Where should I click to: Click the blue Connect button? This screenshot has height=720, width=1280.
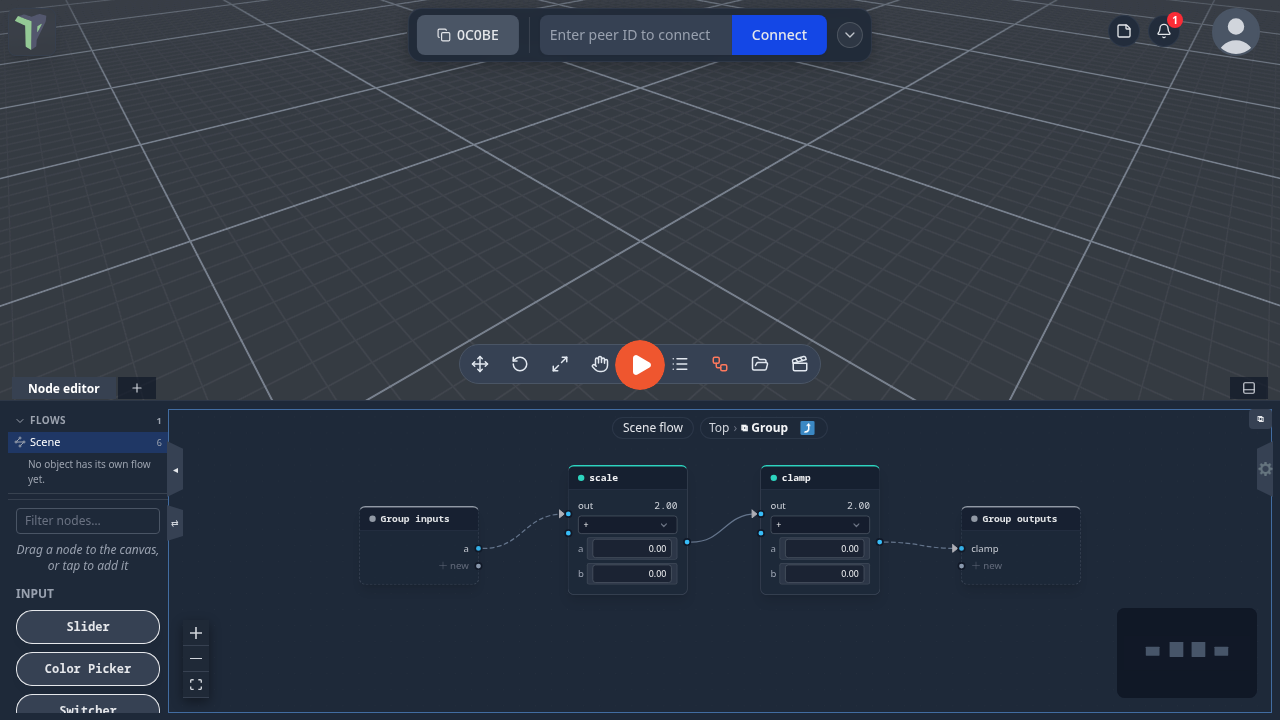(779, 35)
